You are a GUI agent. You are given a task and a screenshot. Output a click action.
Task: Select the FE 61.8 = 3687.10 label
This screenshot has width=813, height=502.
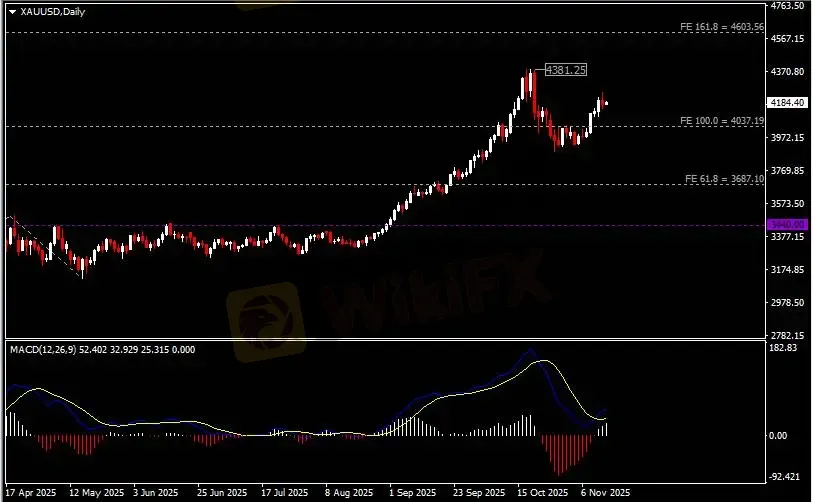pos(724,179)
